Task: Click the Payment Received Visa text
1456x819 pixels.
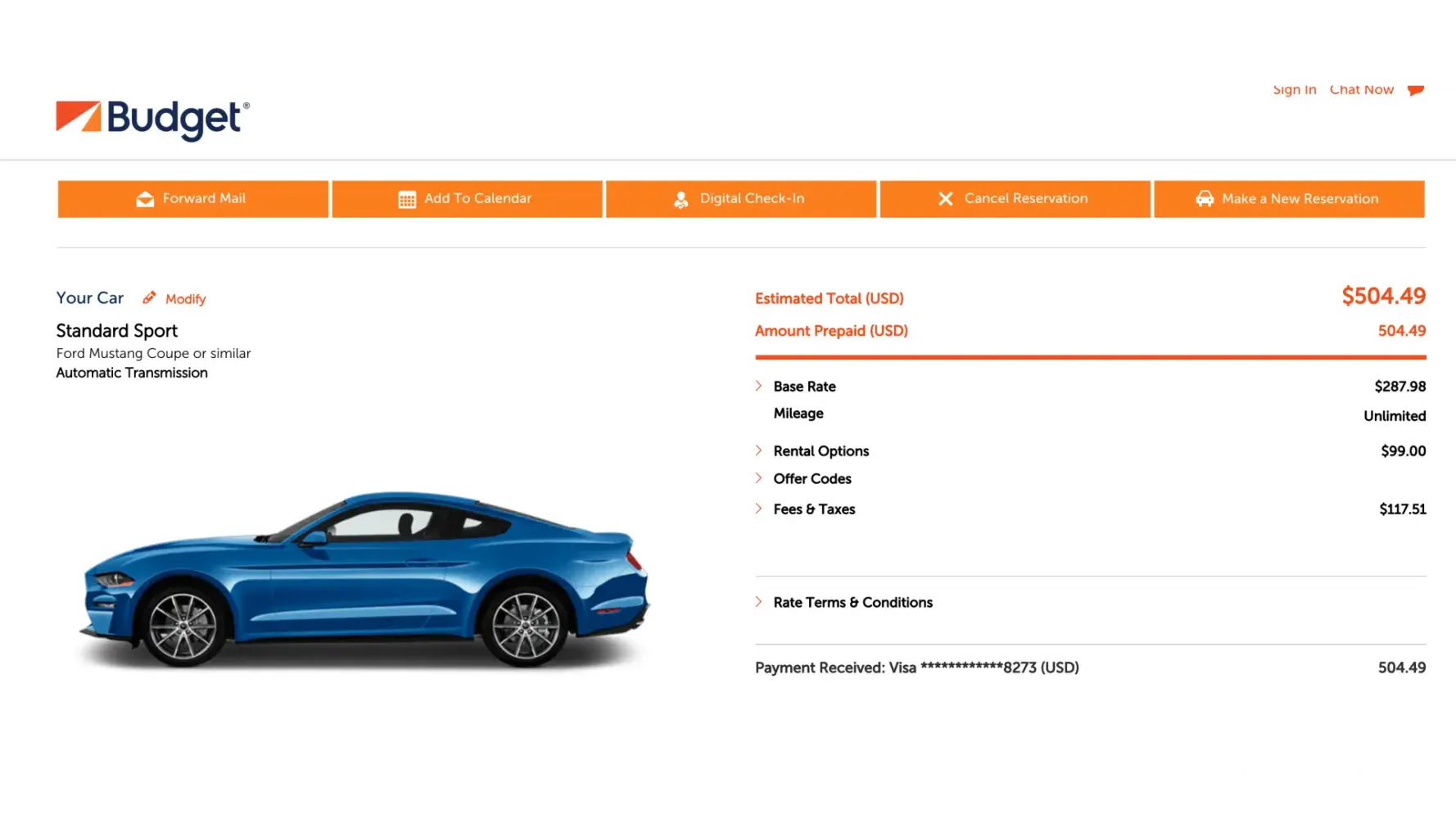Action: tap(917, 668)
